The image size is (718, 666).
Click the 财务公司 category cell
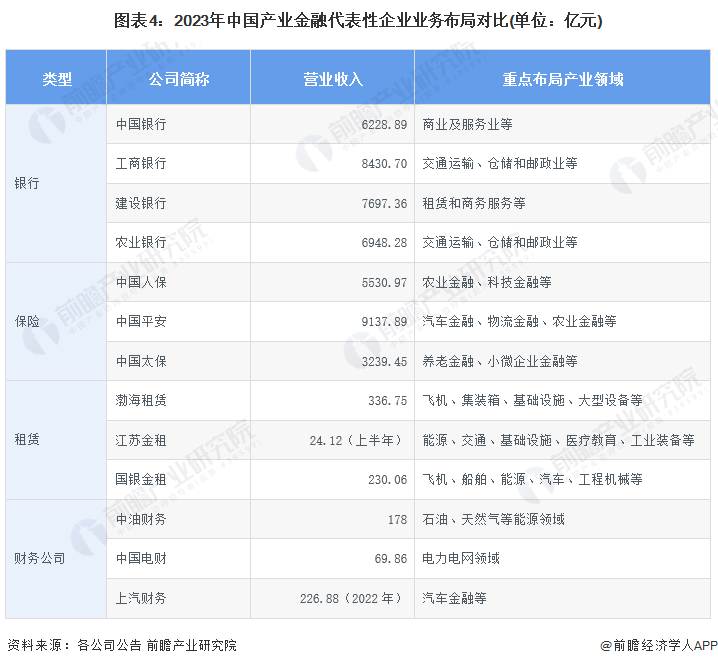tap(56, 559)
